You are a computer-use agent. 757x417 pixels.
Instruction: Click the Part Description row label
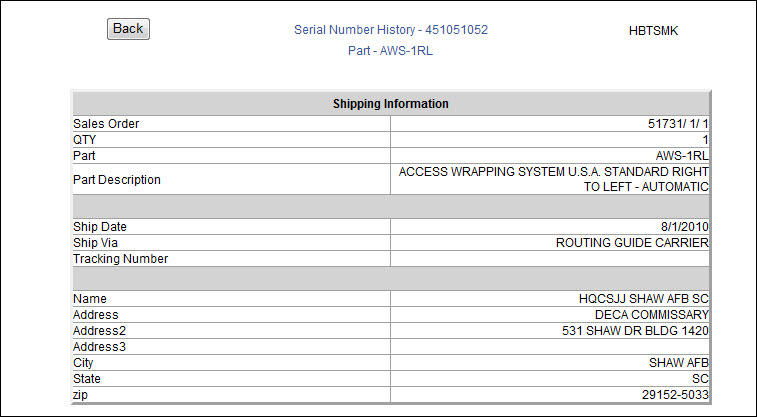coord(117,180)
